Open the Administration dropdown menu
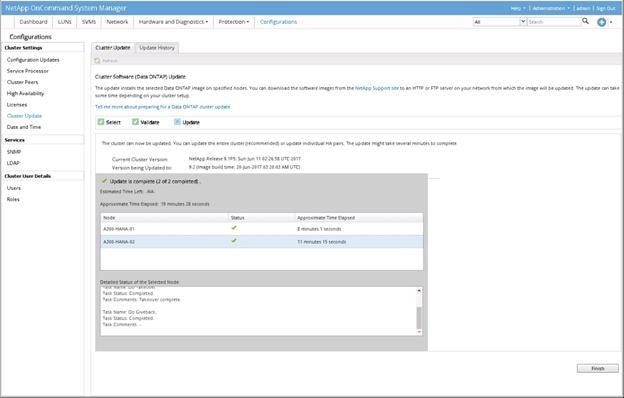Viewport: 624px width, 398px height. coord(551,8)
